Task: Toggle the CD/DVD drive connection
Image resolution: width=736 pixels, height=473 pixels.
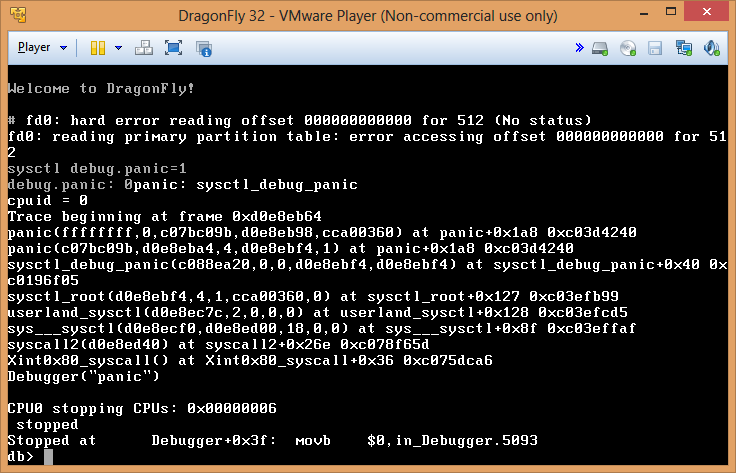Action: click(x=628, y=48)
